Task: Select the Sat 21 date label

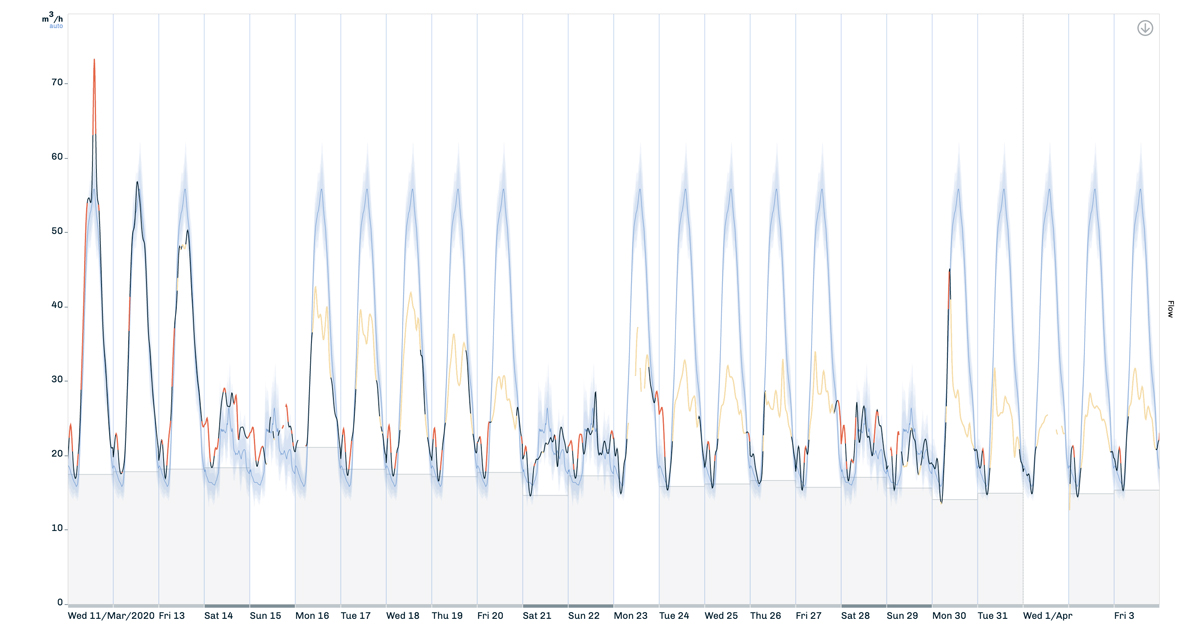Action: coord(537,616)
